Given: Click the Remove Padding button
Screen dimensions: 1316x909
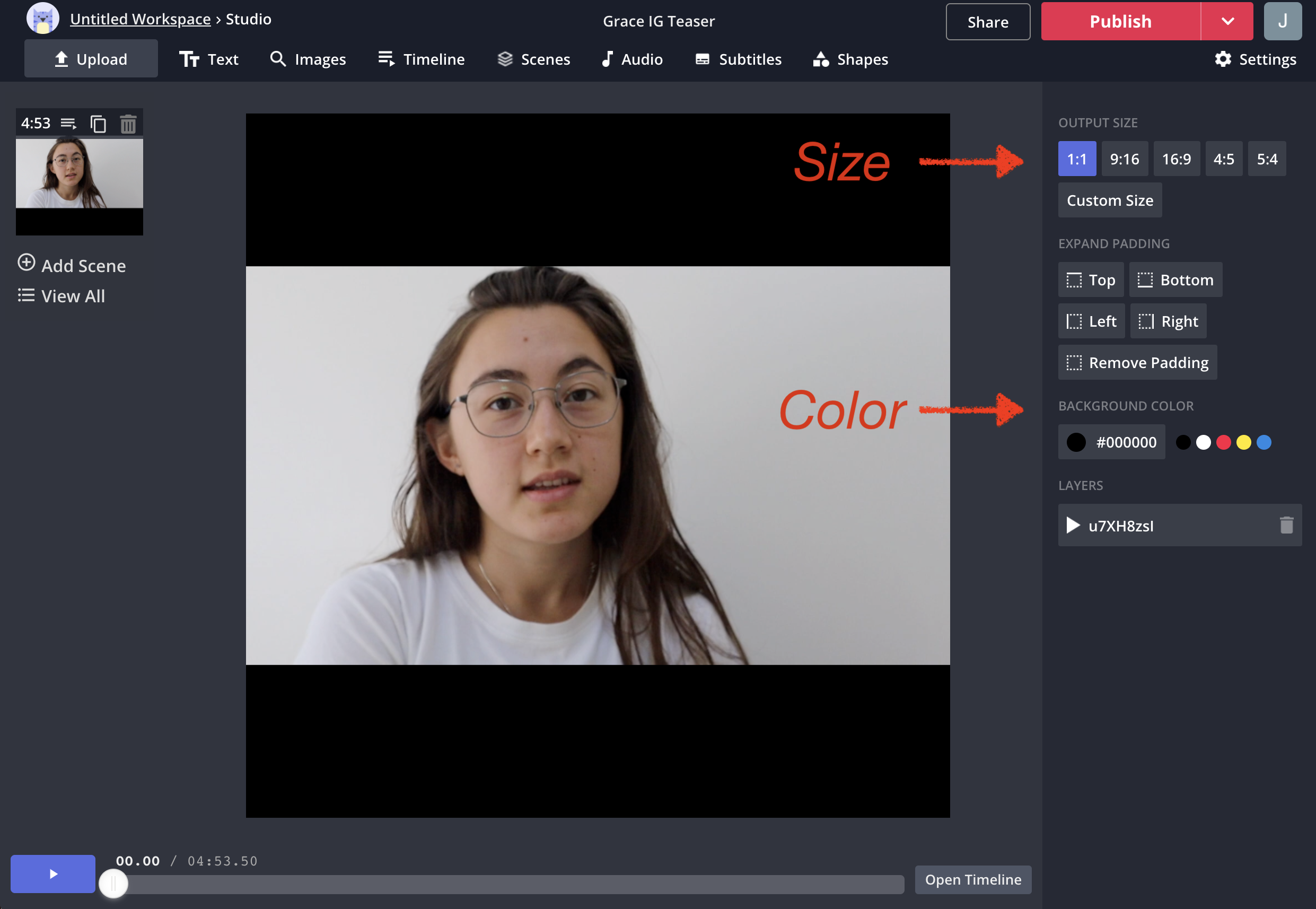Looking at the screenshot, I should click(x=1137, y=363).
